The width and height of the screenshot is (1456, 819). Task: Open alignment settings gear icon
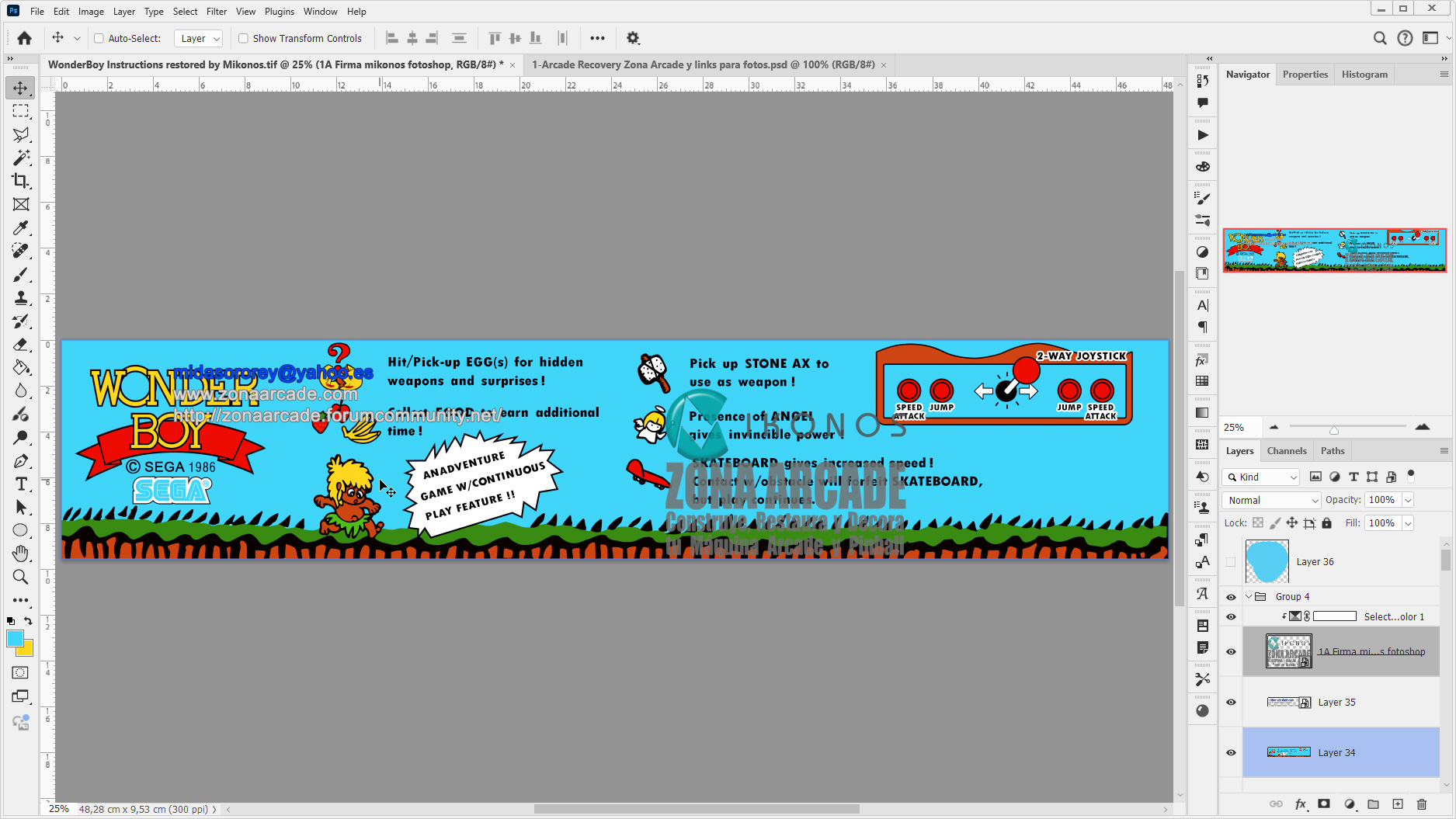(633, 38)
